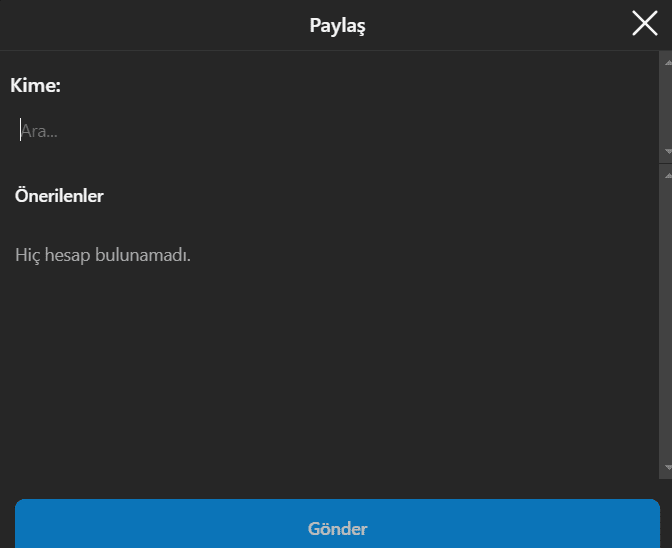672x548 pixels.
Task: Click the Önerilenler heading
Action: tap(59, 196)
